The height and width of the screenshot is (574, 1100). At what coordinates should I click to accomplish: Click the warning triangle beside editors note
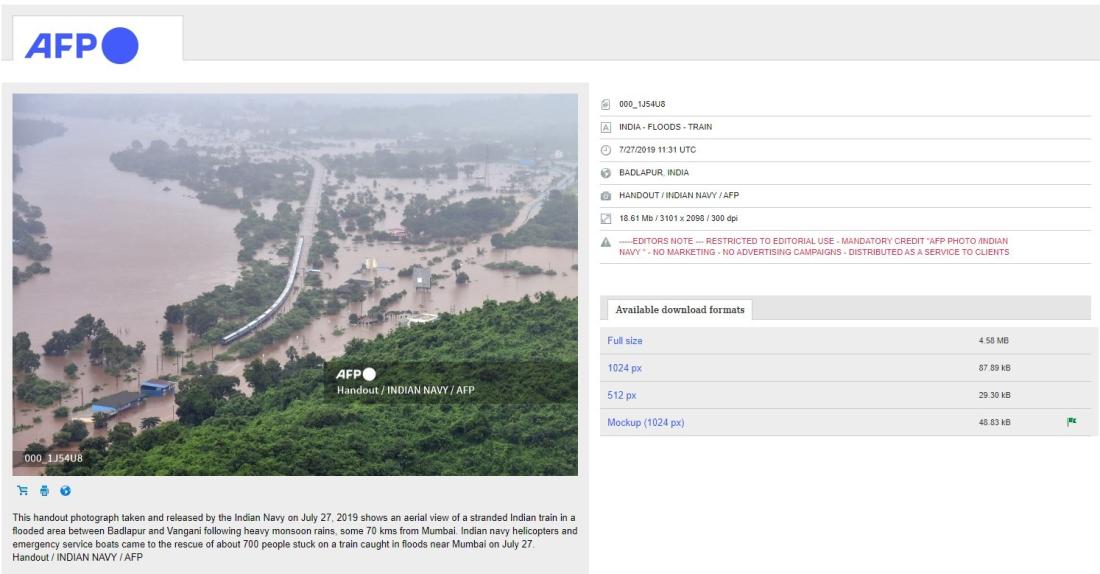pos(605,242)
